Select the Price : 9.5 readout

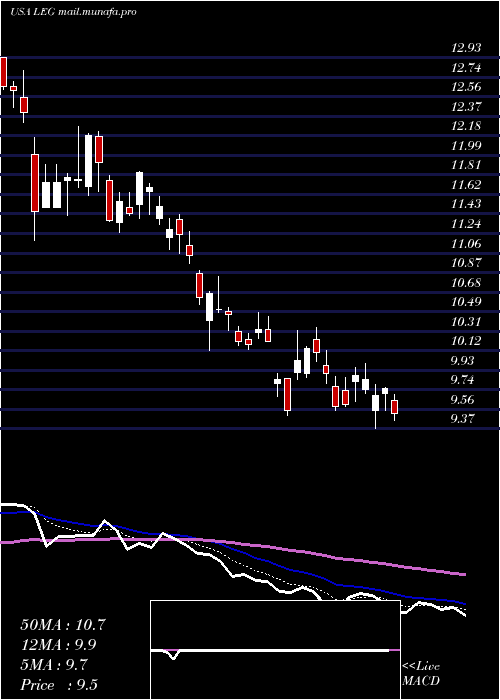58,685
